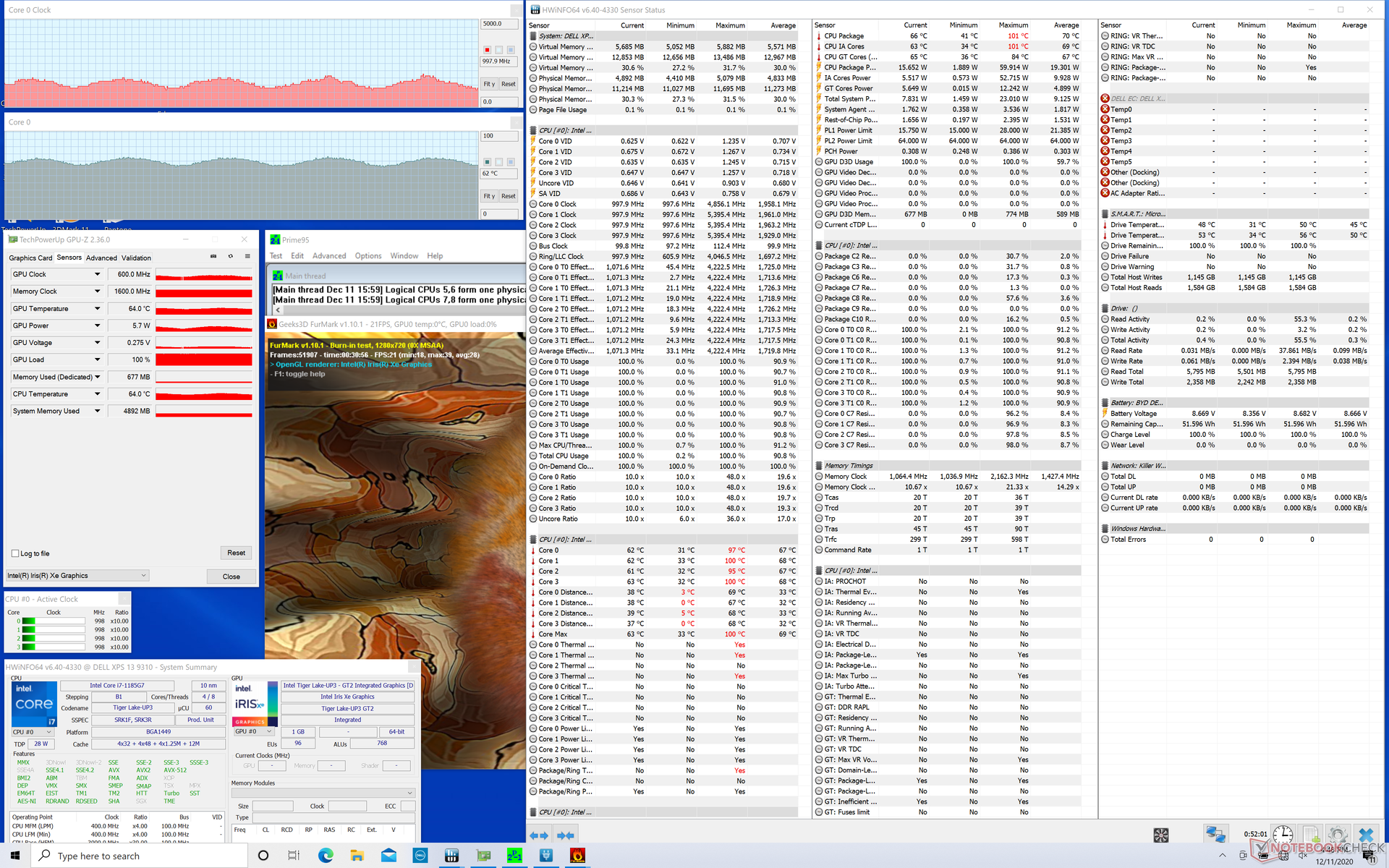The image size is (1389, 868).
Task: Click Prime95 horizontal scrollbar left arrow
Action: (x=278, y=310)
